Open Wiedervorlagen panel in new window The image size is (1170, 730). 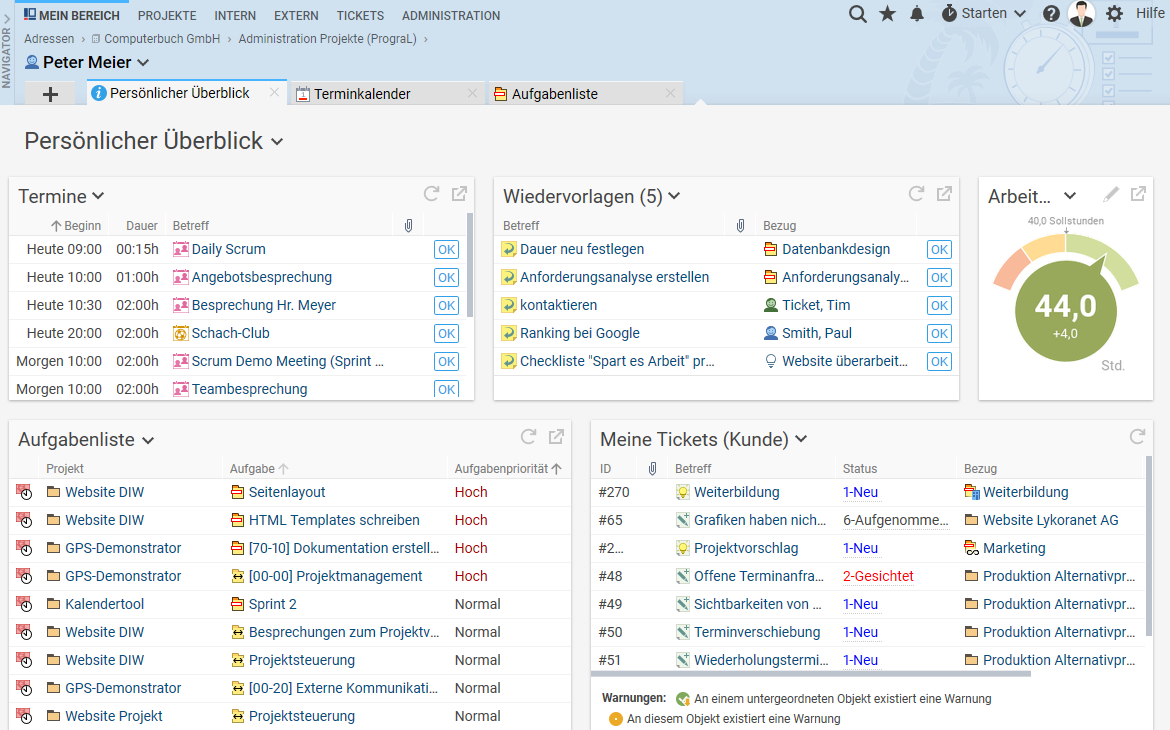click(x=943, y=194)
